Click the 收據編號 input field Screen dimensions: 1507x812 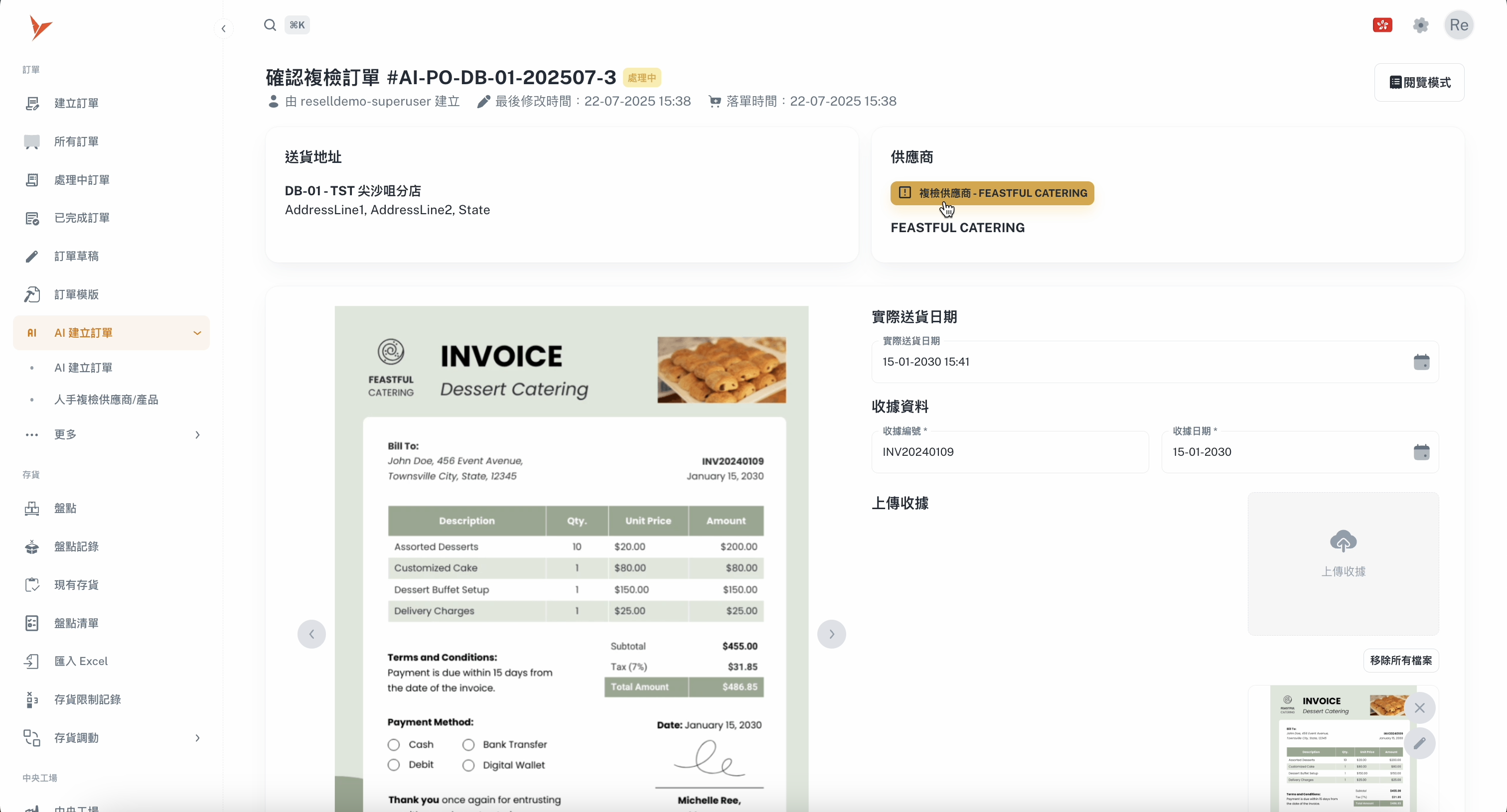[1010, 452]
